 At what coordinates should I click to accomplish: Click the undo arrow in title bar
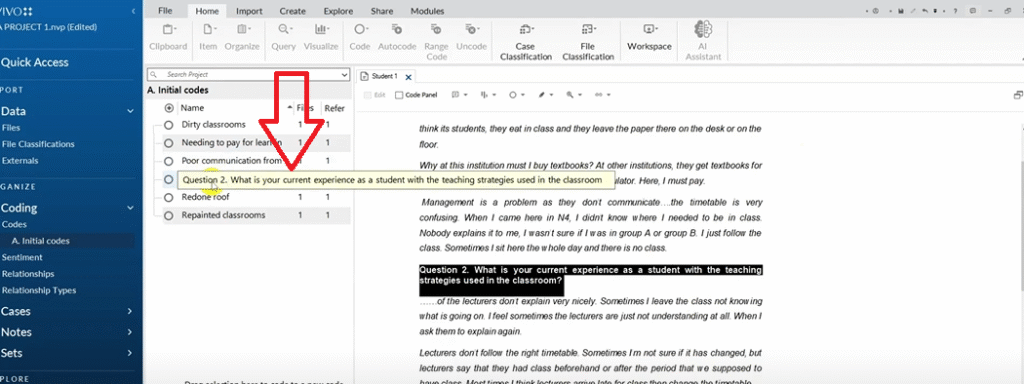[925, 11]
